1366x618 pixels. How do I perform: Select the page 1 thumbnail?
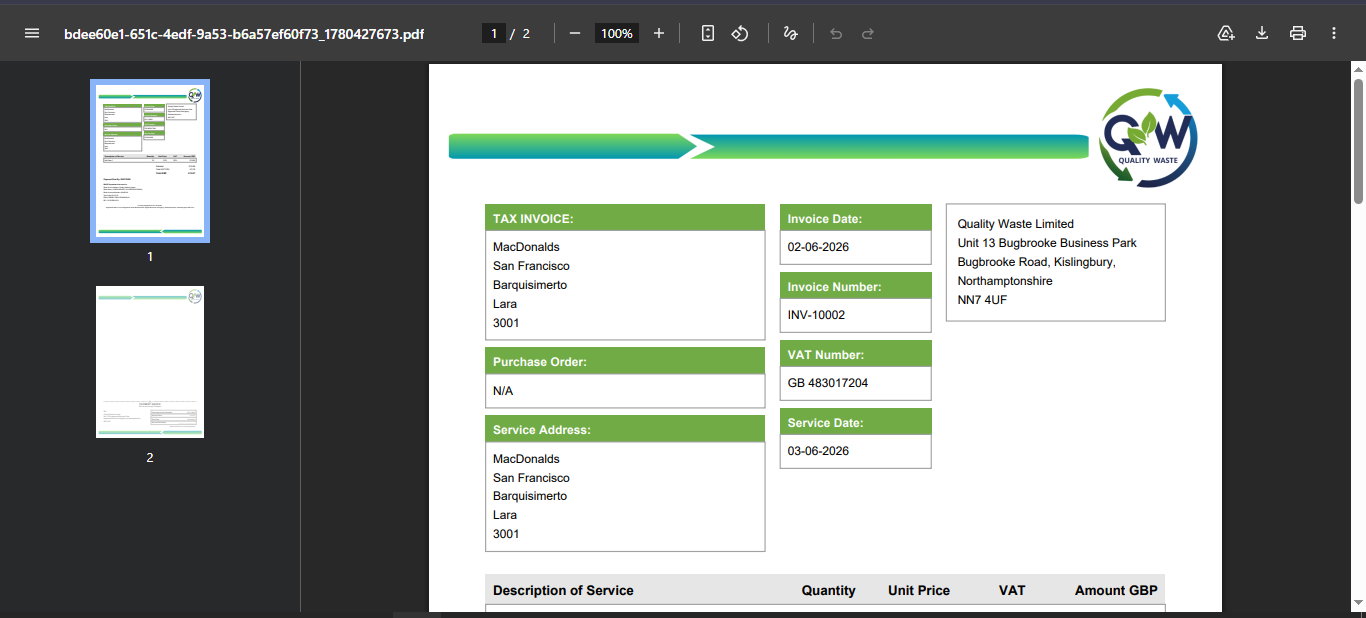[150, 161]
